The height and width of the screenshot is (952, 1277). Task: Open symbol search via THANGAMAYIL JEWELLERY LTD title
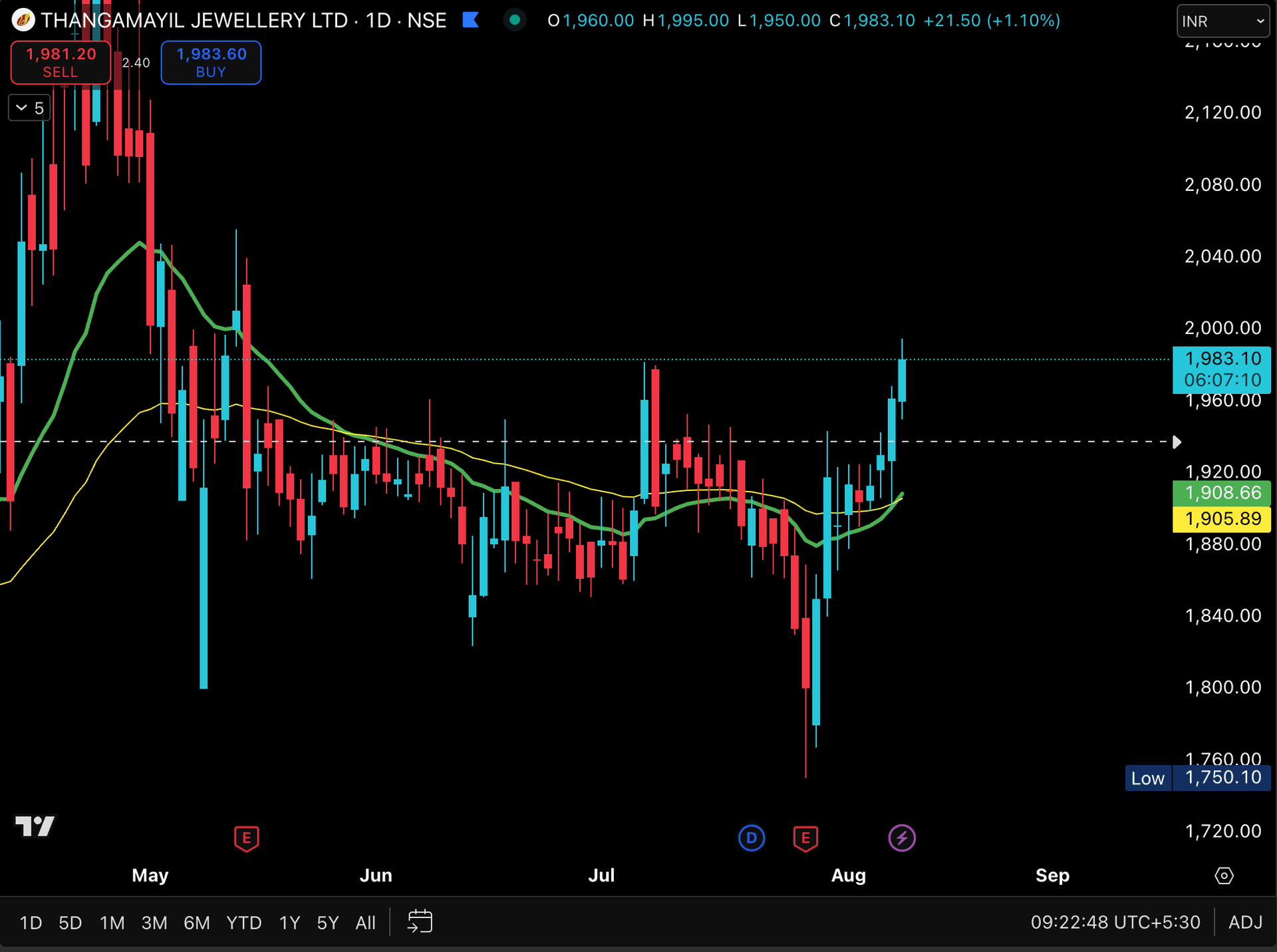pos(194,21)
